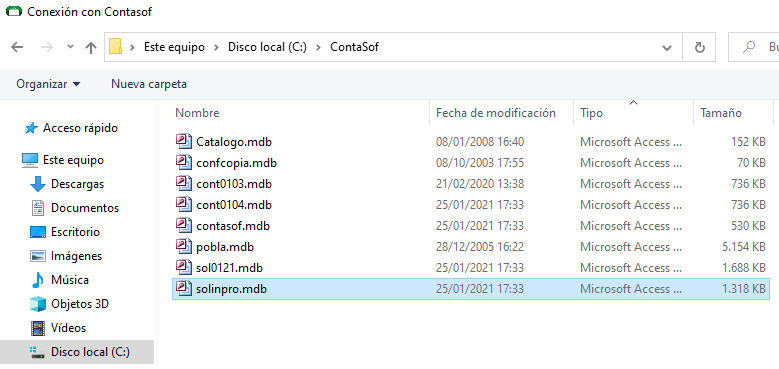The height and width of the screenshot is (369, 779).
Task: Click the forward navigation arrow
Action: coord(47,47)
